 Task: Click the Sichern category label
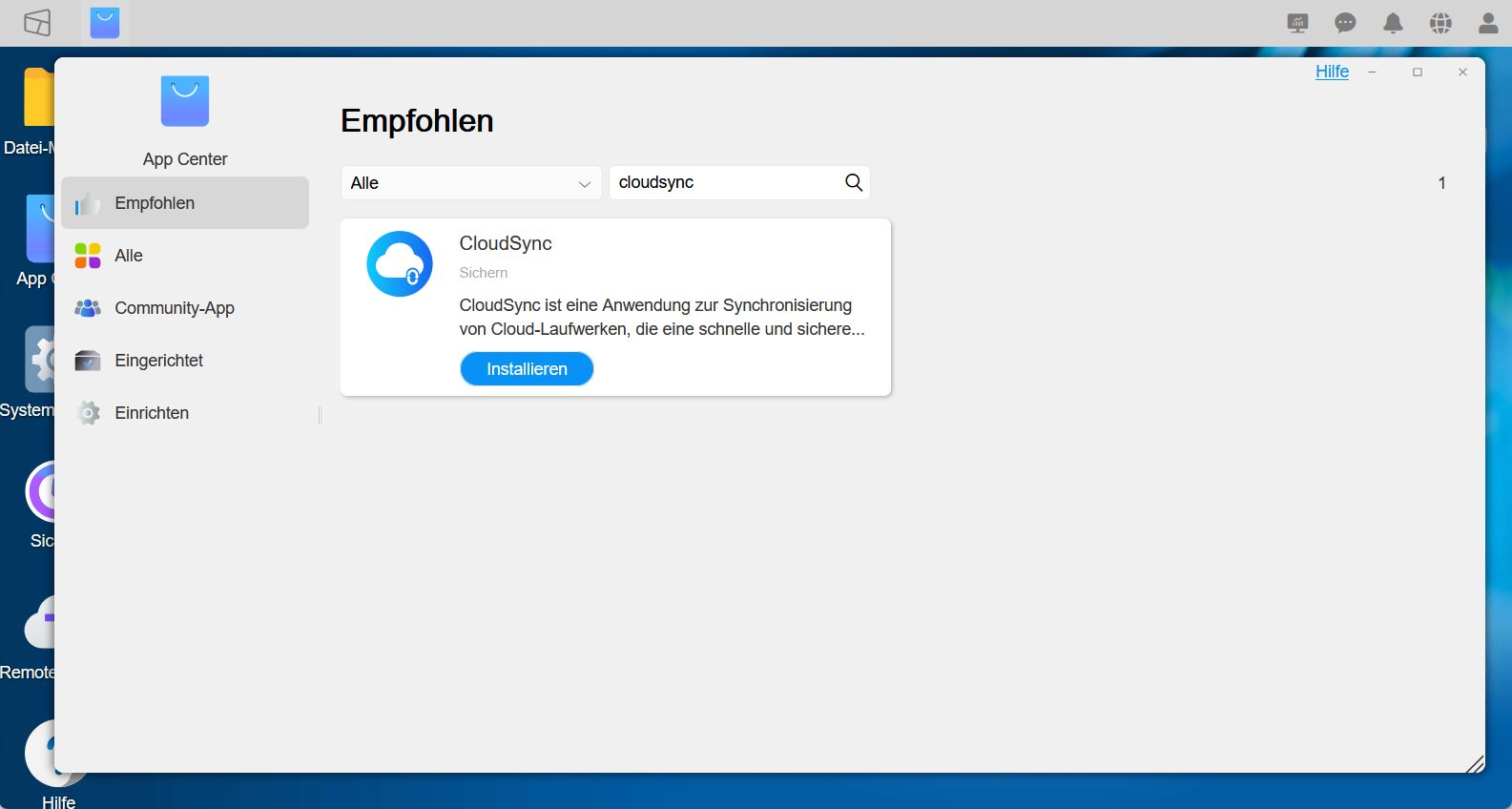484,273
